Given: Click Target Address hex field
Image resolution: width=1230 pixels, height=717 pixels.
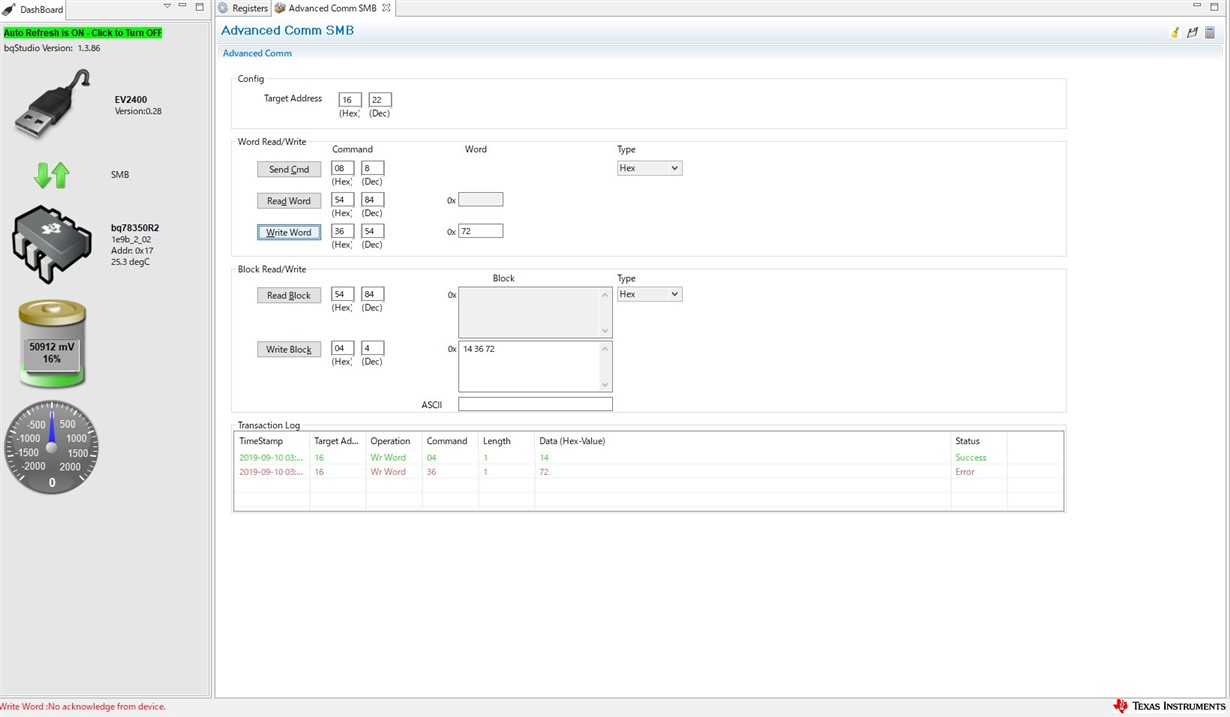Looking at the screenshot, I should pyautogui.click(x=350, y=100).
